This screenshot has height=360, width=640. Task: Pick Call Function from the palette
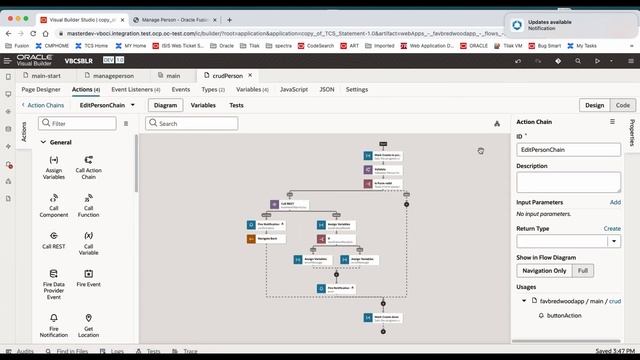89,205
